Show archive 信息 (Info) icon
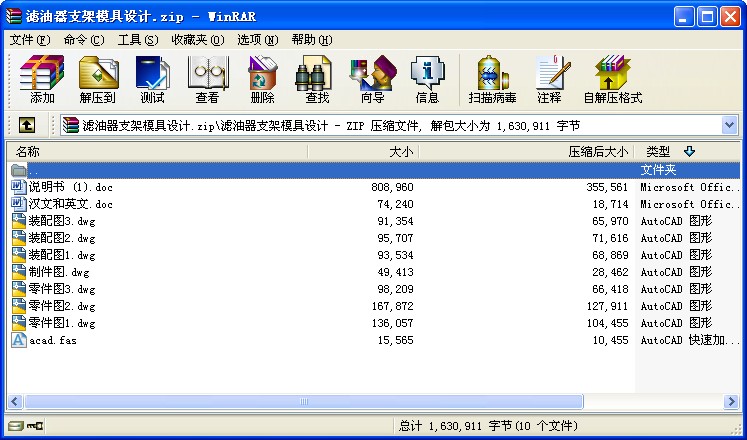The height and width of the screenshot is (440, 747). pyautogui.click(x=427, y=73)
